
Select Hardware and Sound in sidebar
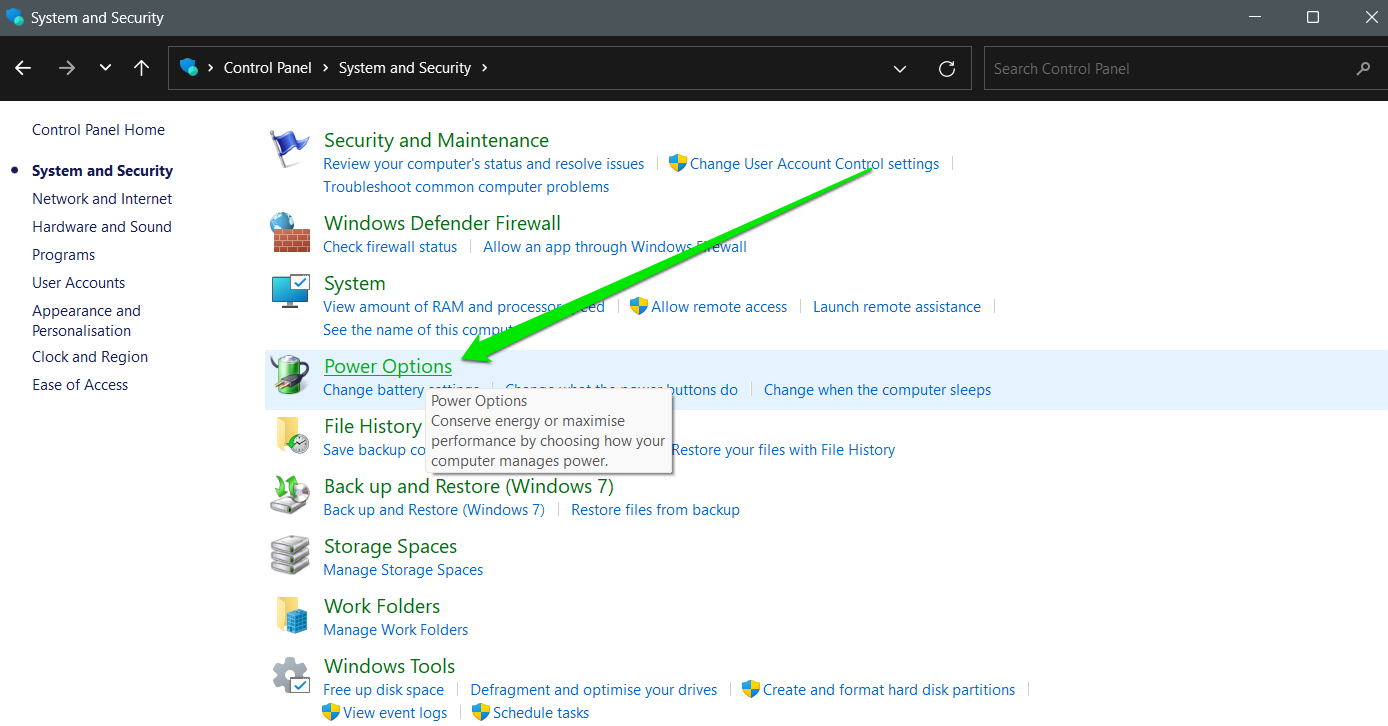point(102,227)
